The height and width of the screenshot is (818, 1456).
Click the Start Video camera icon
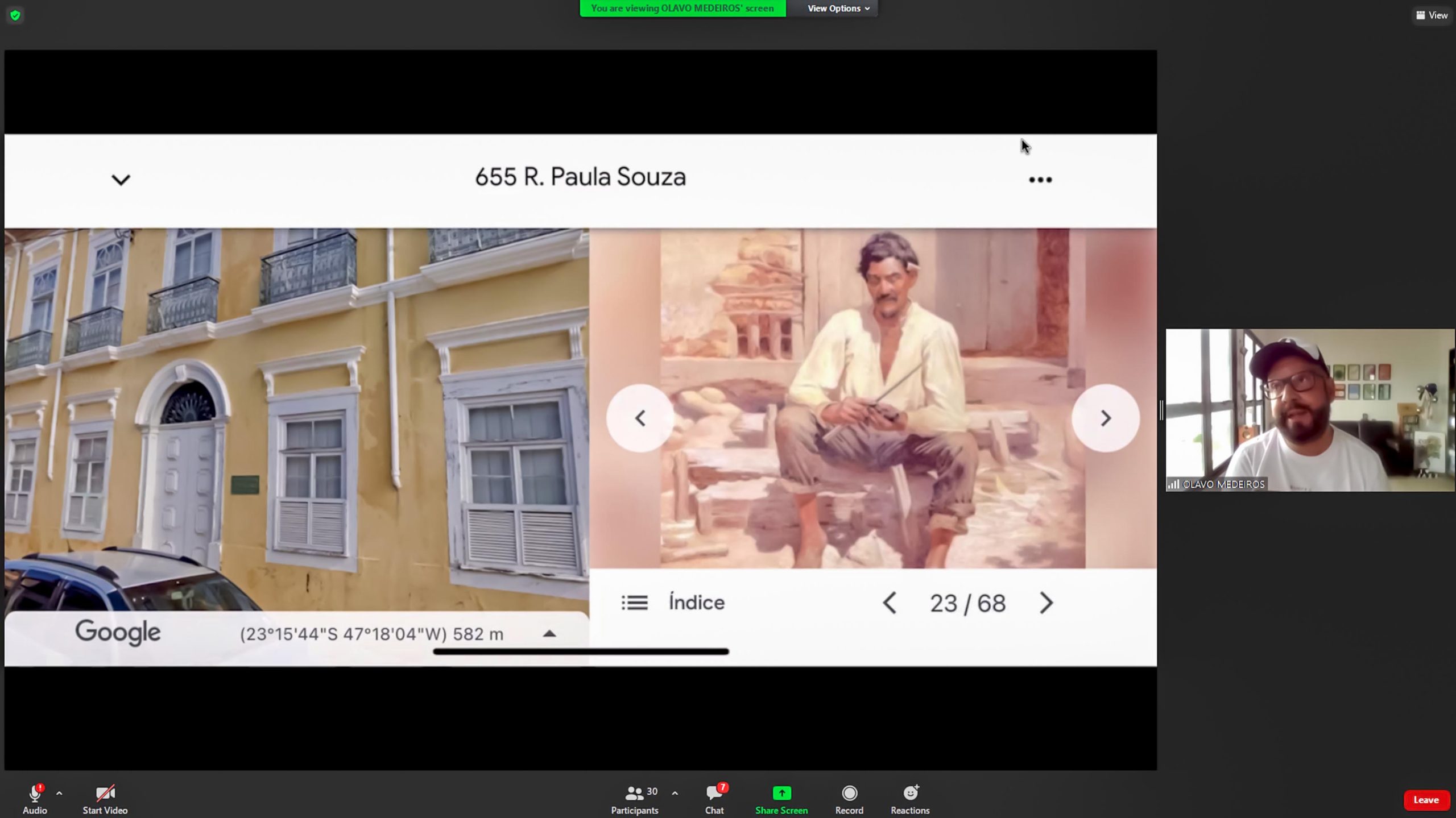click(x=105, y=793)
